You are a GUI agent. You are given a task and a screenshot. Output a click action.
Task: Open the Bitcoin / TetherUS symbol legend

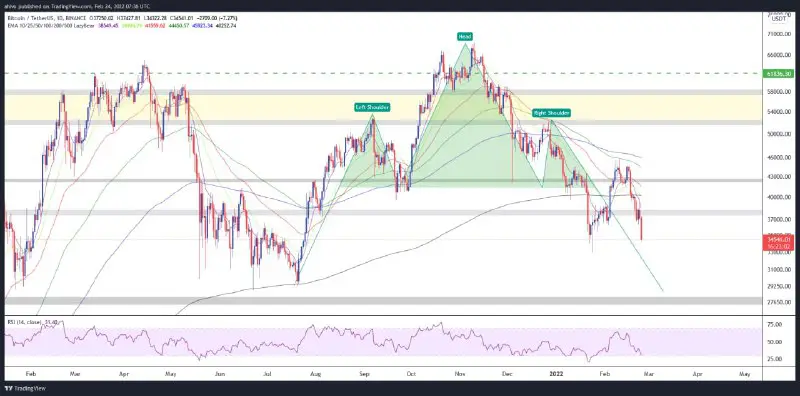(44, 18)
